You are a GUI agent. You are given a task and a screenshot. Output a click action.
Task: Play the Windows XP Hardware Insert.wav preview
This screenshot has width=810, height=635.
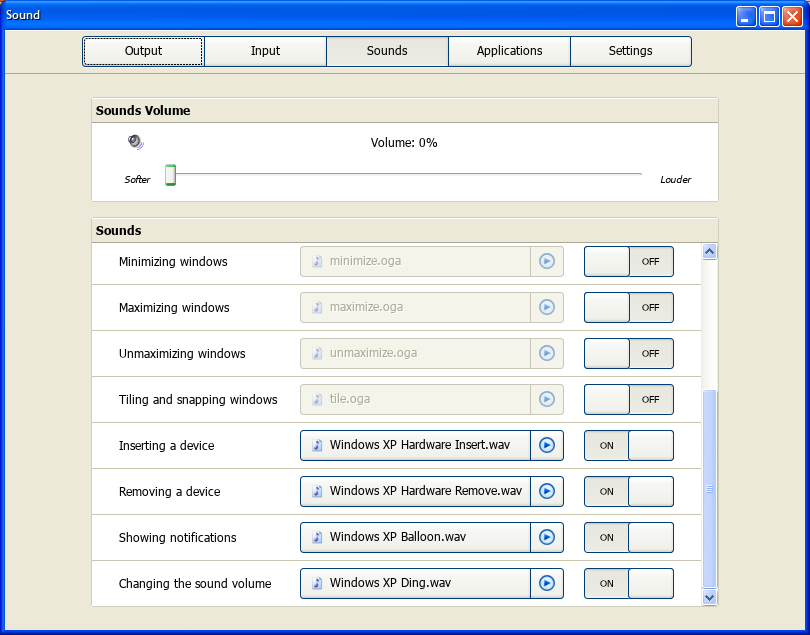point(547,445)
